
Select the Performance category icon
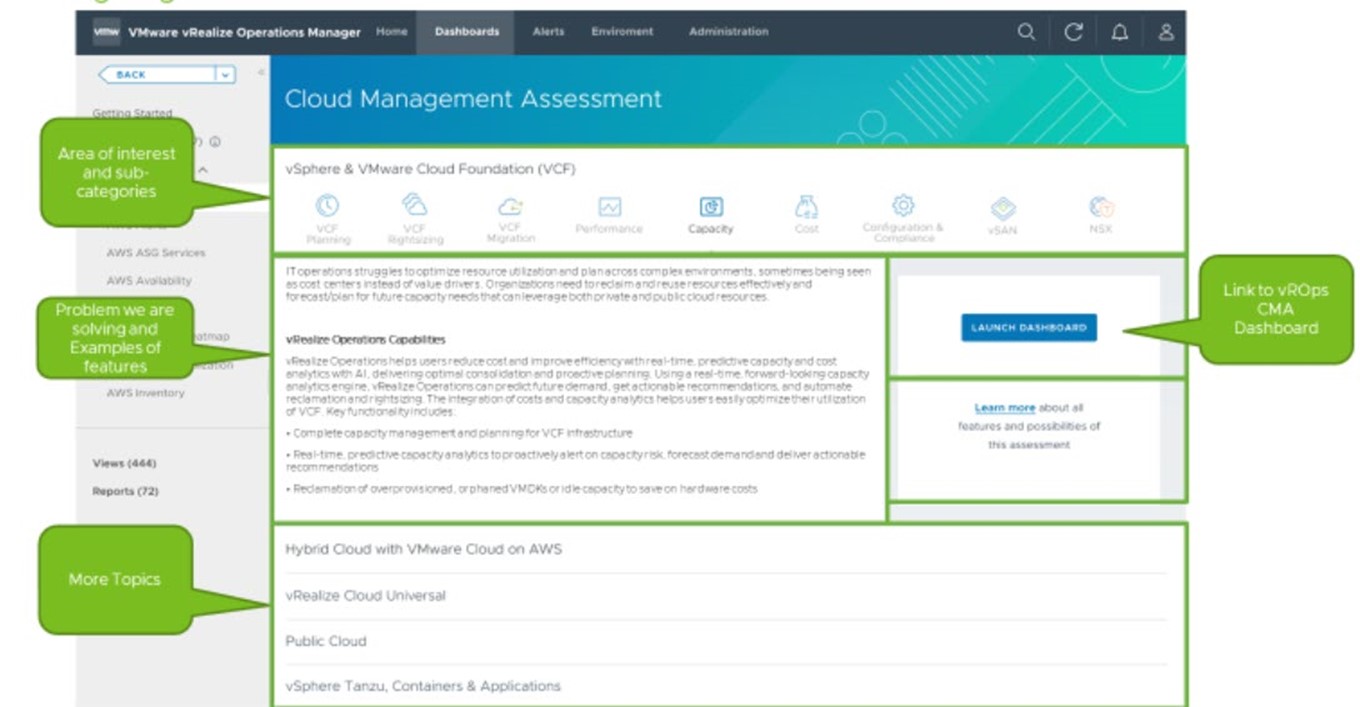tap(609, 207)
